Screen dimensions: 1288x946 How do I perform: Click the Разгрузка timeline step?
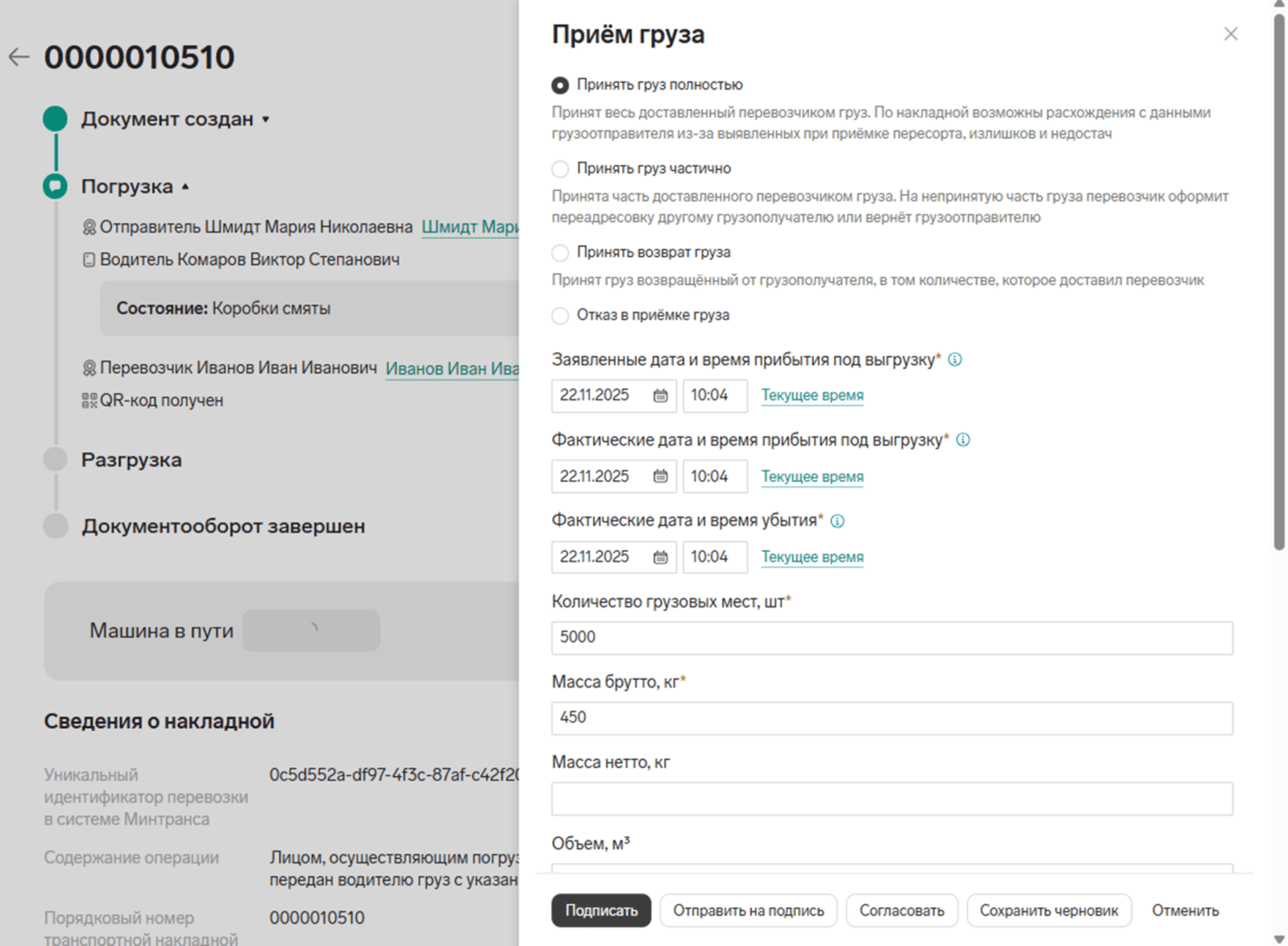[x=131, y=460]
